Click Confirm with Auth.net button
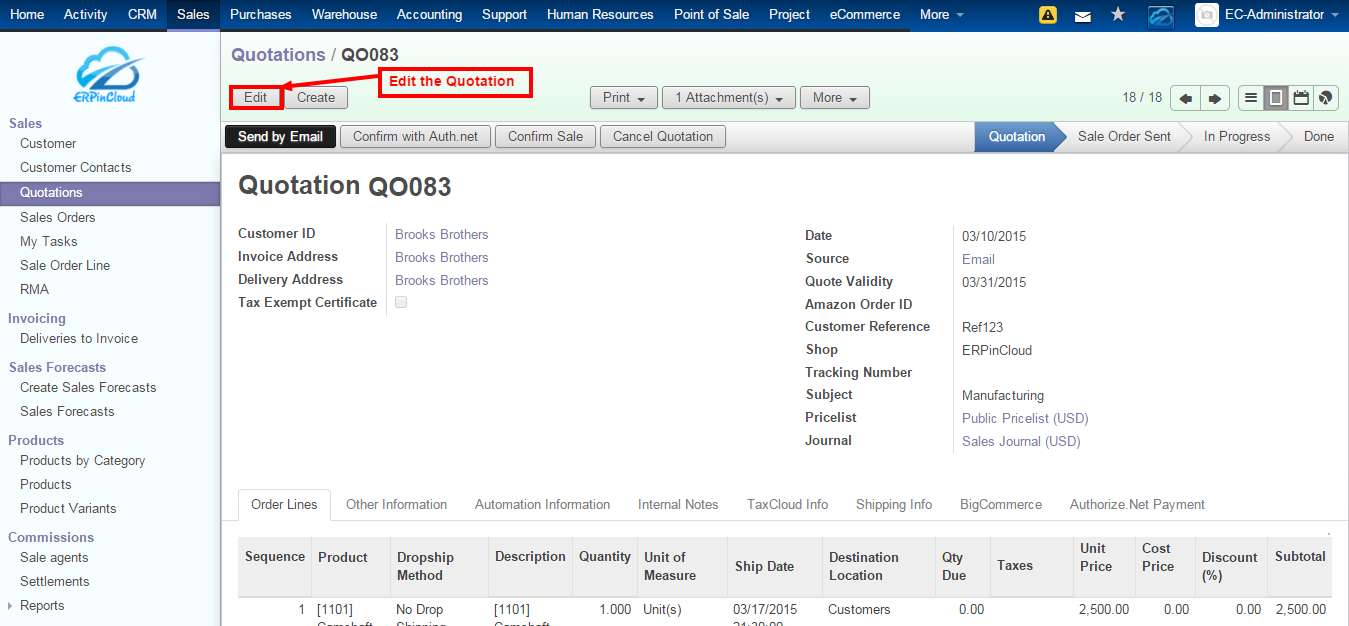 coord(416,137)
